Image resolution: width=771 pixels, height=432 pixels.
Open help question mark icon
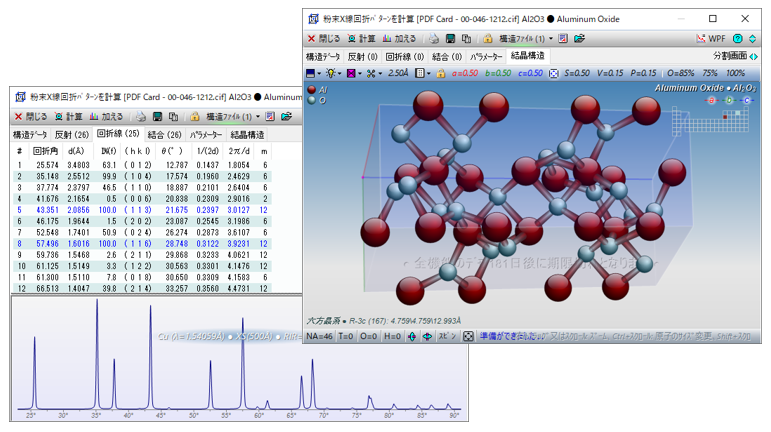click(738, 38)
